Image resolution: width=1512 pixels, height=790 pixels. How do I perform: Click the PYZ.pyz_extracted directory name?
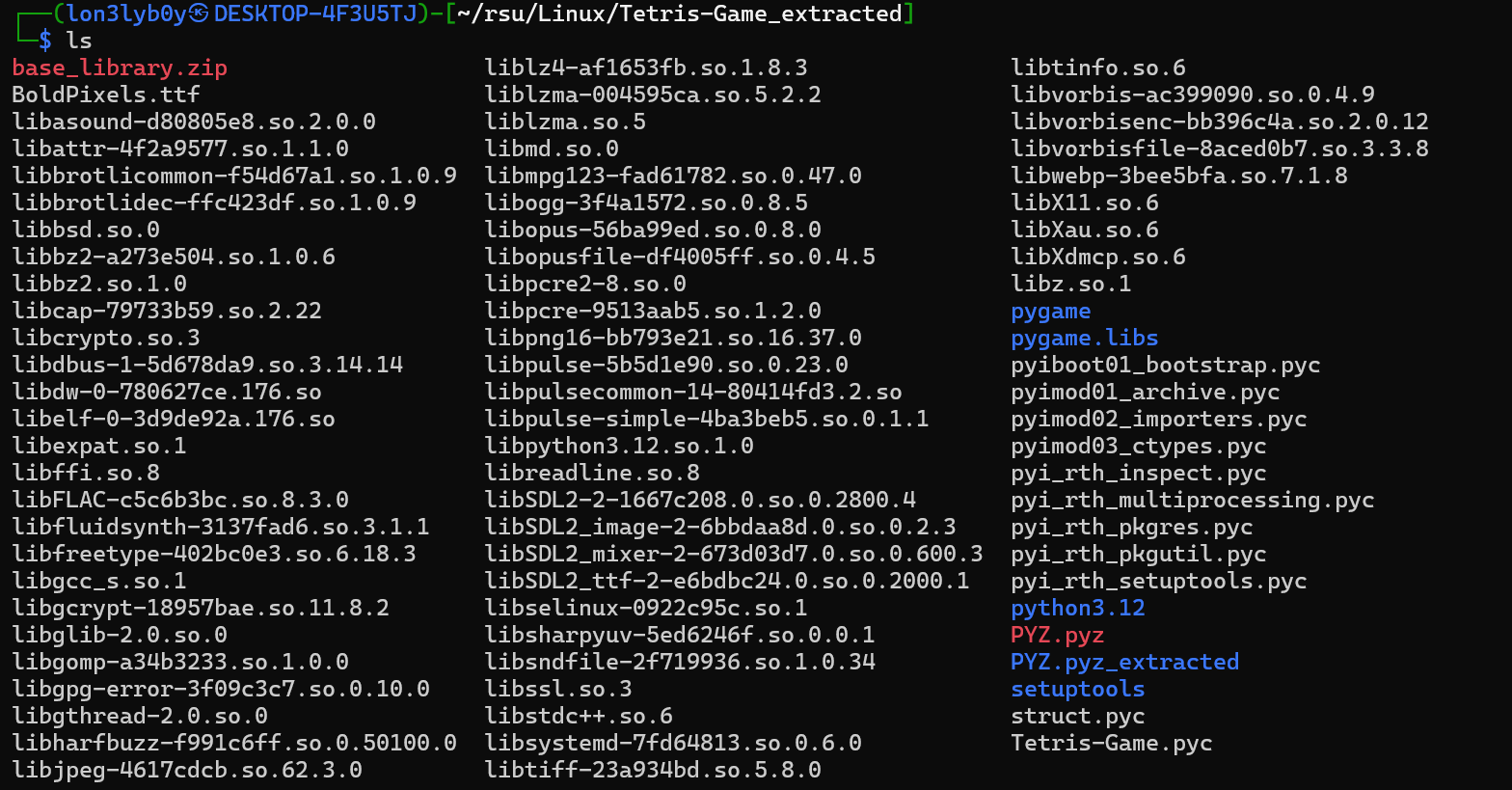(x=1124, y=663)
